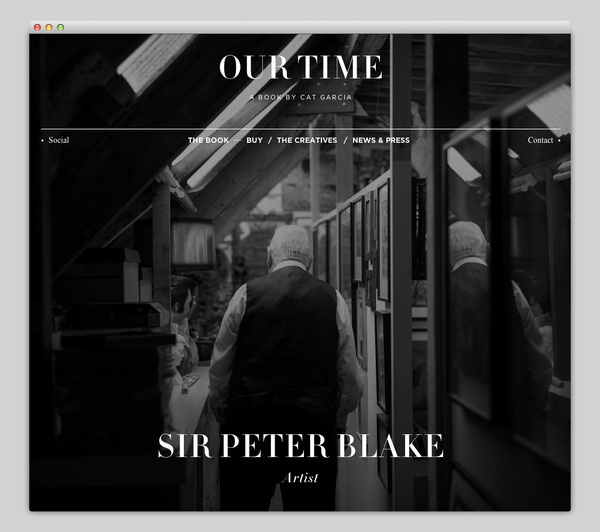Click the yellow minimize window button
The image size is (600, 532).
coord(49,27)
